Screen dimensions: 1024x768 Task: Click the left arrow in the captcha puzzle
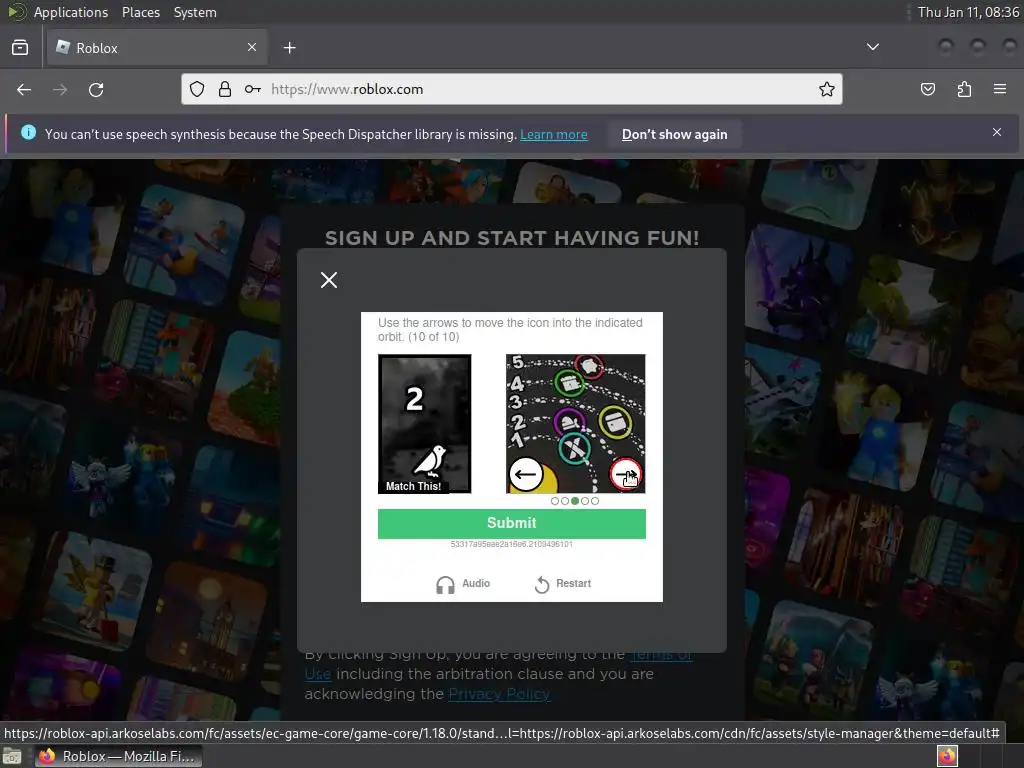click(526, 474)
